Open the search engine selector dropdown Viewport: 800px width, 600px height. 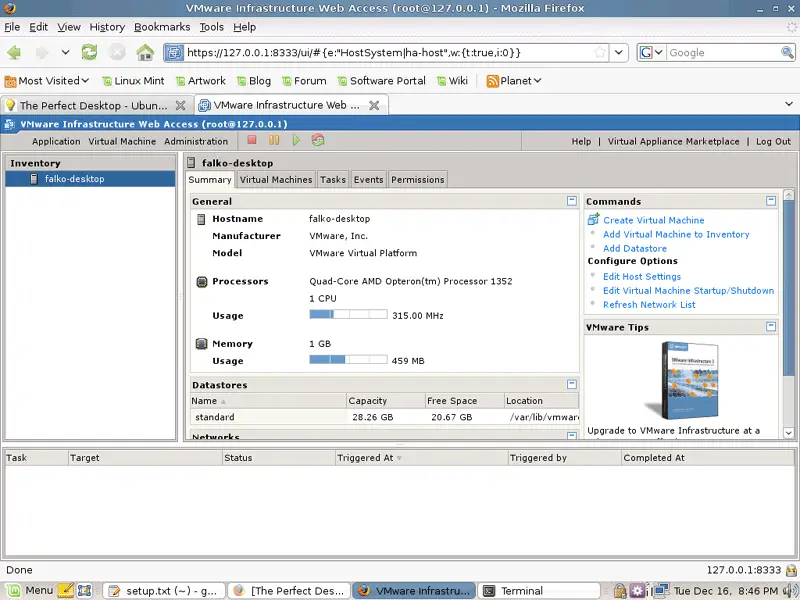tap(652, 52)
